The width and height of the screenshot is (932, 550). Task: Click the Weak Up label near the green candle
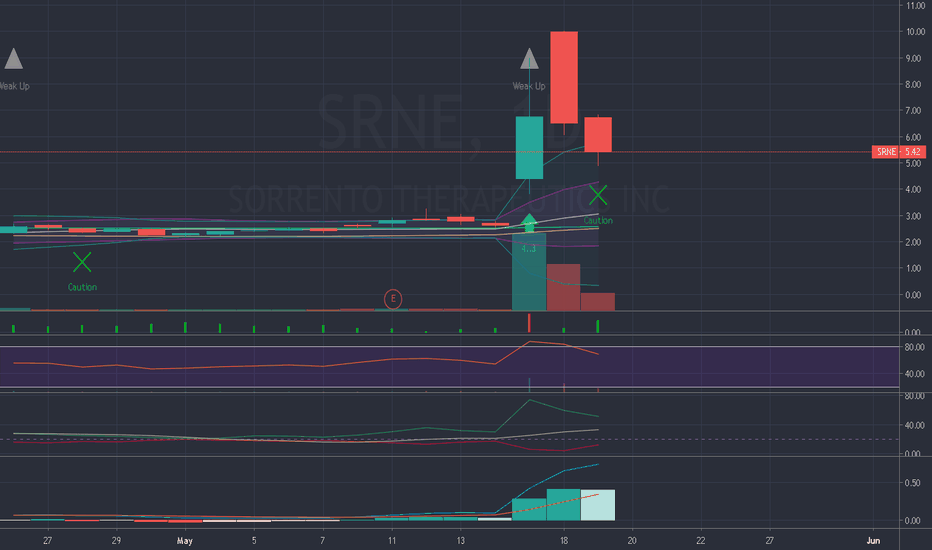click(529, 86)
